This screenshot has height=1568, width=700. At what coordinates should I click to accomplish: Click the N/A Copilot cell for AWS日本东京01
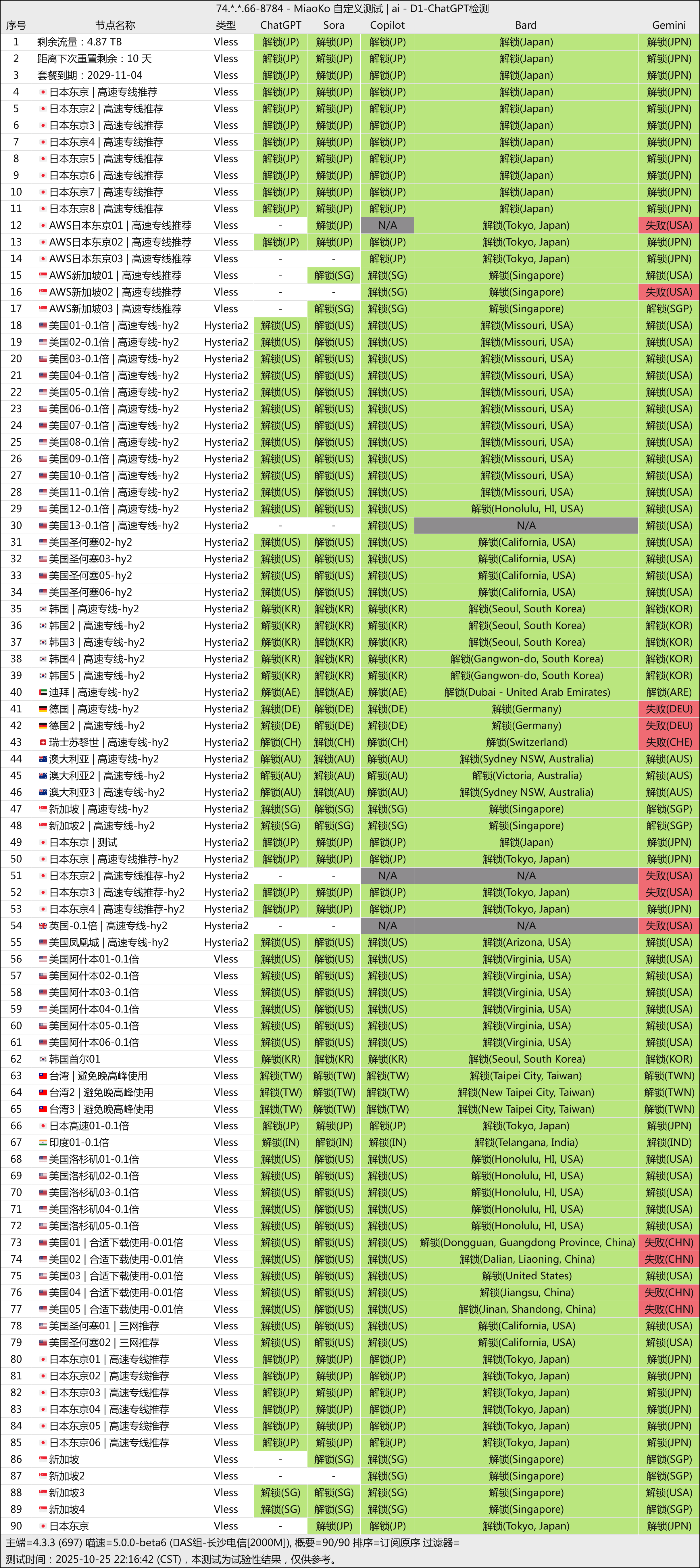click(x=387, y=225)
